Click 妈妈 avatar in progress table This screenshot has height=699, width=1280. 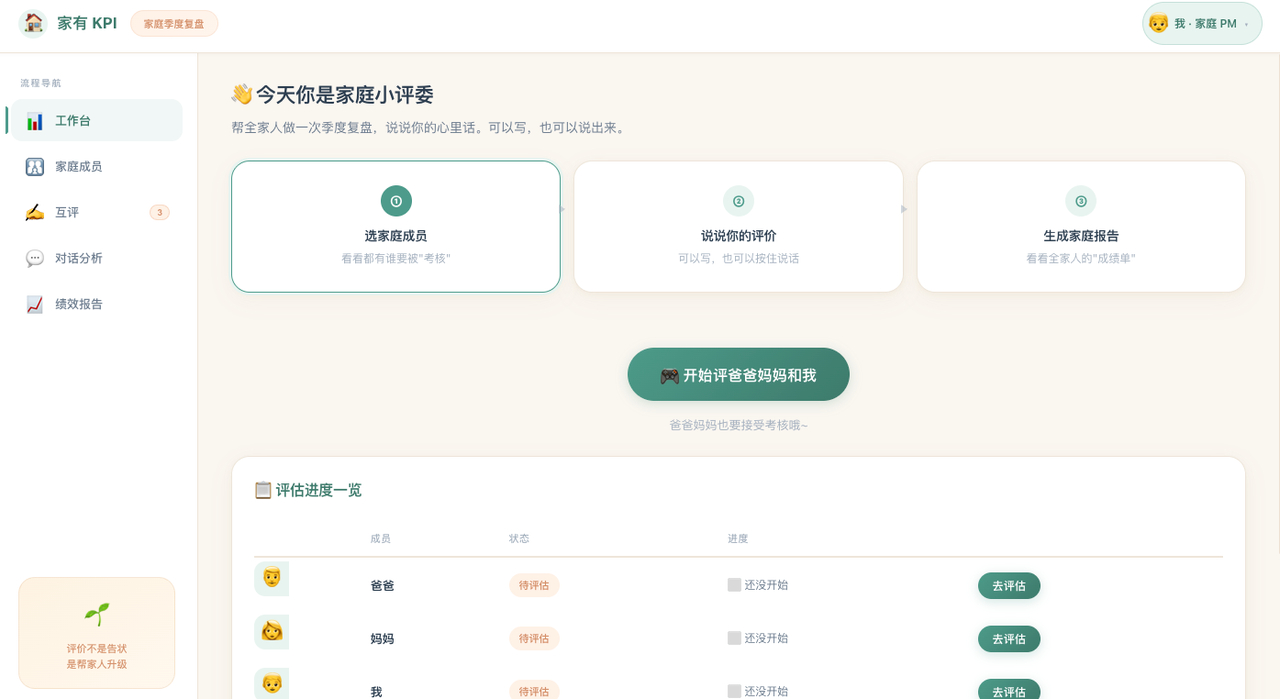[271, 632]
